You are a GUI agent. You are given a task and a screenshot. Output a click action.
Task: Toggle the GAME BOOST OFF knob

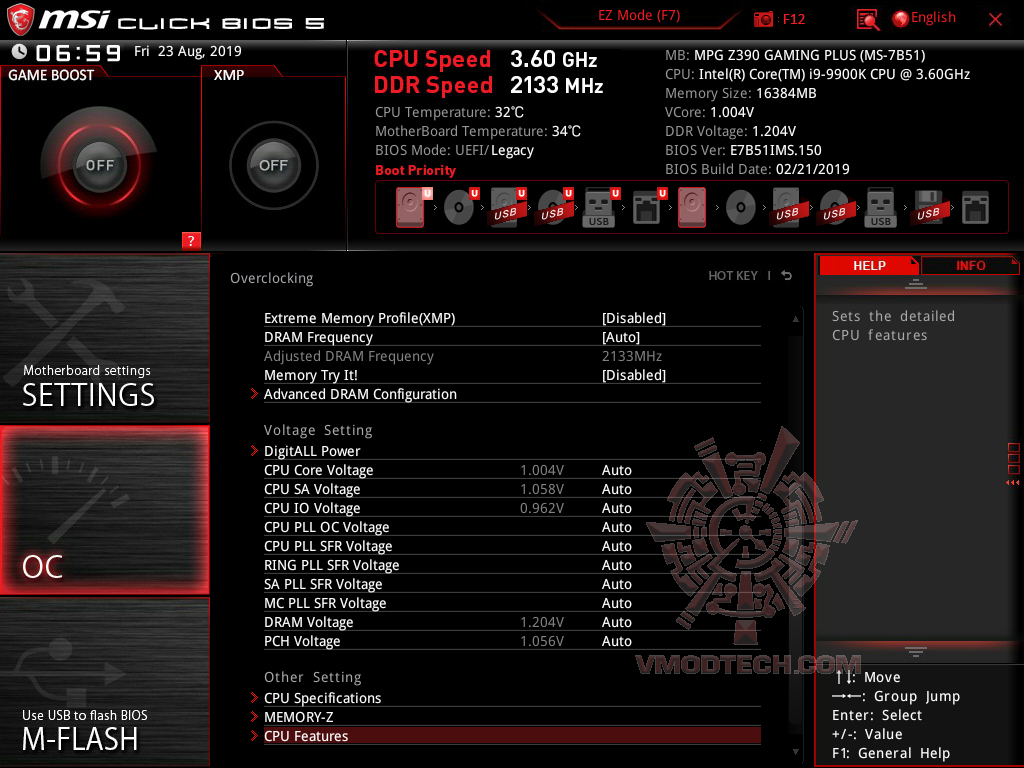(99, 165)
